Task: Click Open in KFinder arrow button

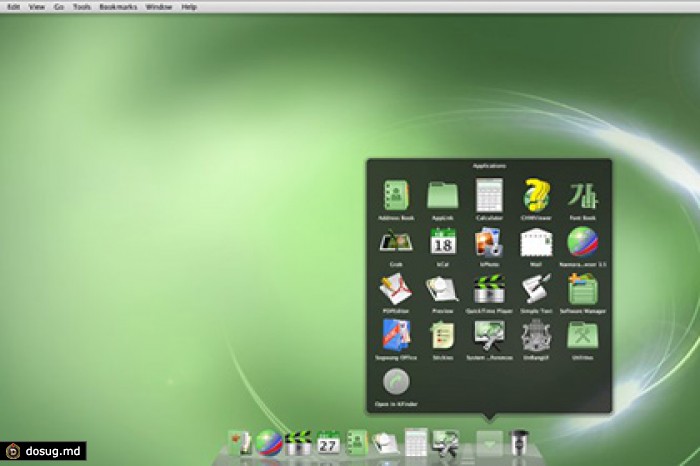Action: pos(396,382)
